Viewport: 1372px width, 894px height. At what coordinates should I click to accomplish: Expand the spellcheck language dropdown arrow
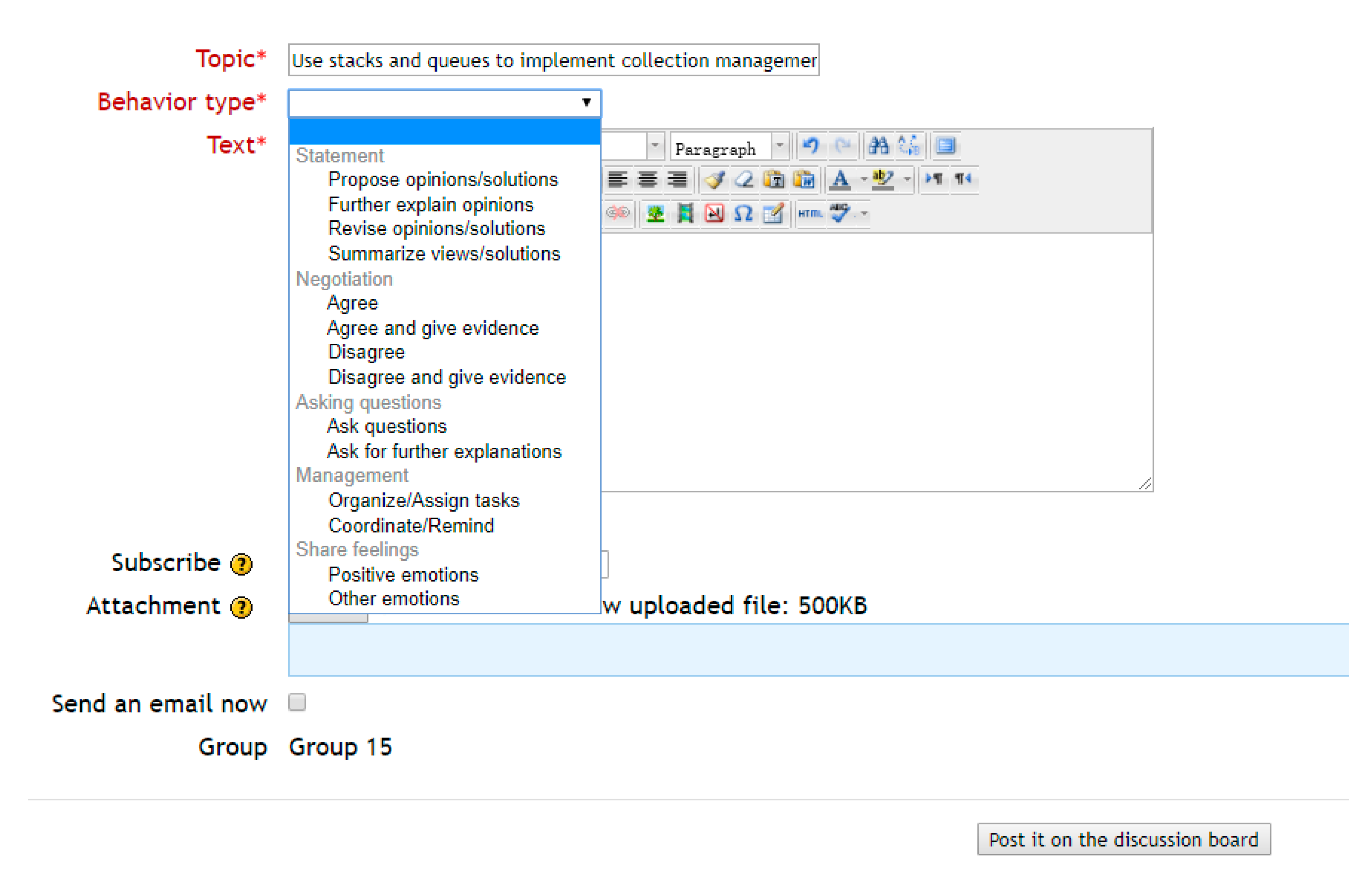pos(864,214)
